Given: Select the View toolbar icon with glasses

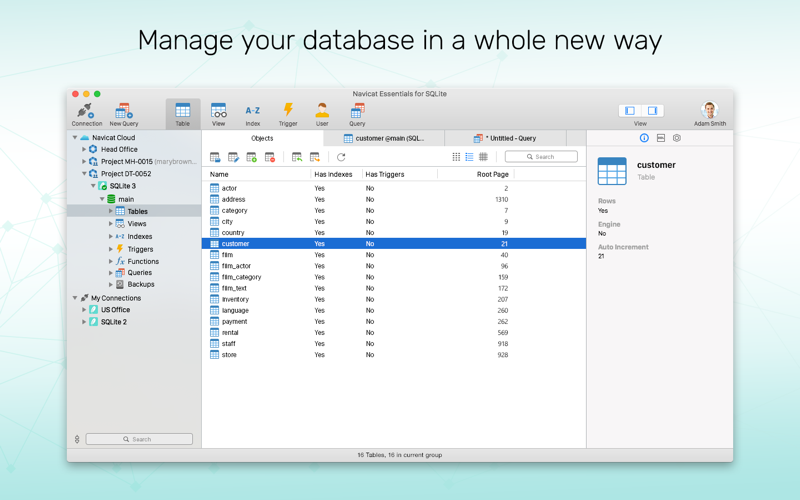Looking at the screenshot, I should (x=218, y=111).
